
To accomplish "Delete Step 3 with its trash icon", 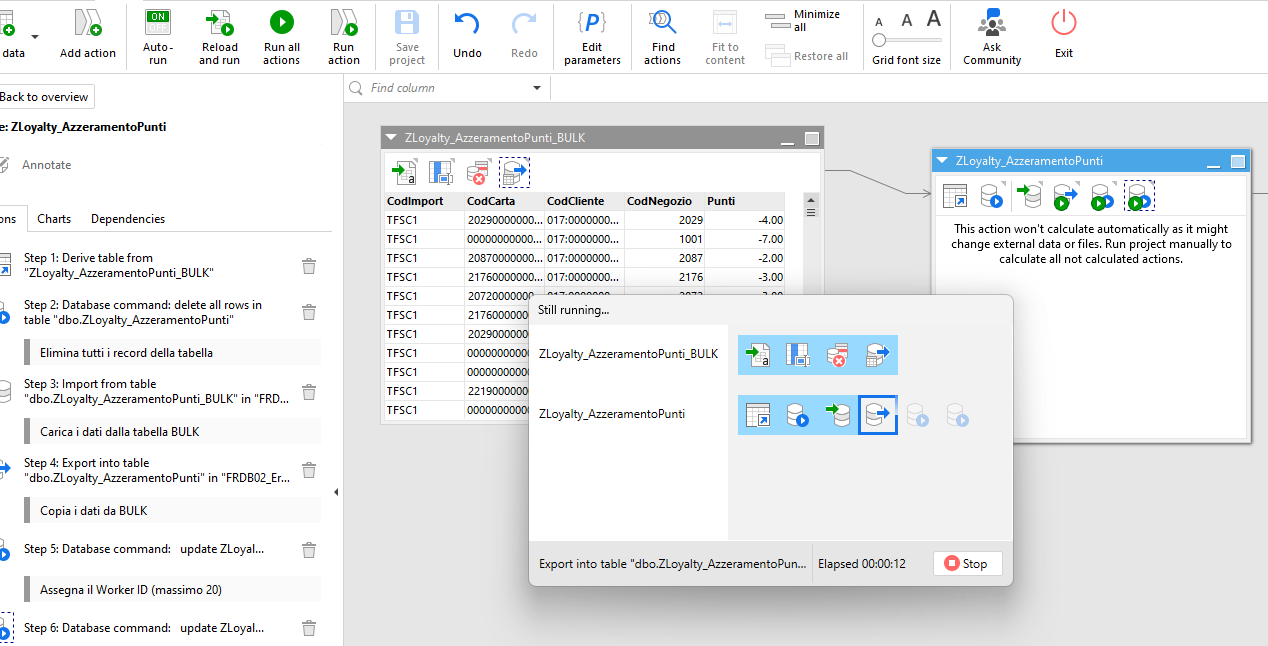I will (x=309, y=391).
